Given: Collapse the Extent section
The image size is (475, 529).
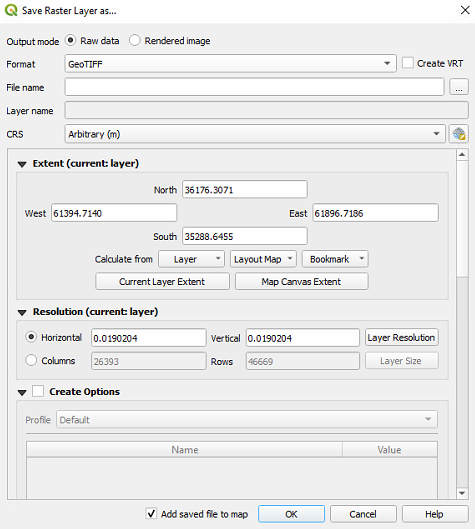Looking at the screenshot, I should point(22,164).
